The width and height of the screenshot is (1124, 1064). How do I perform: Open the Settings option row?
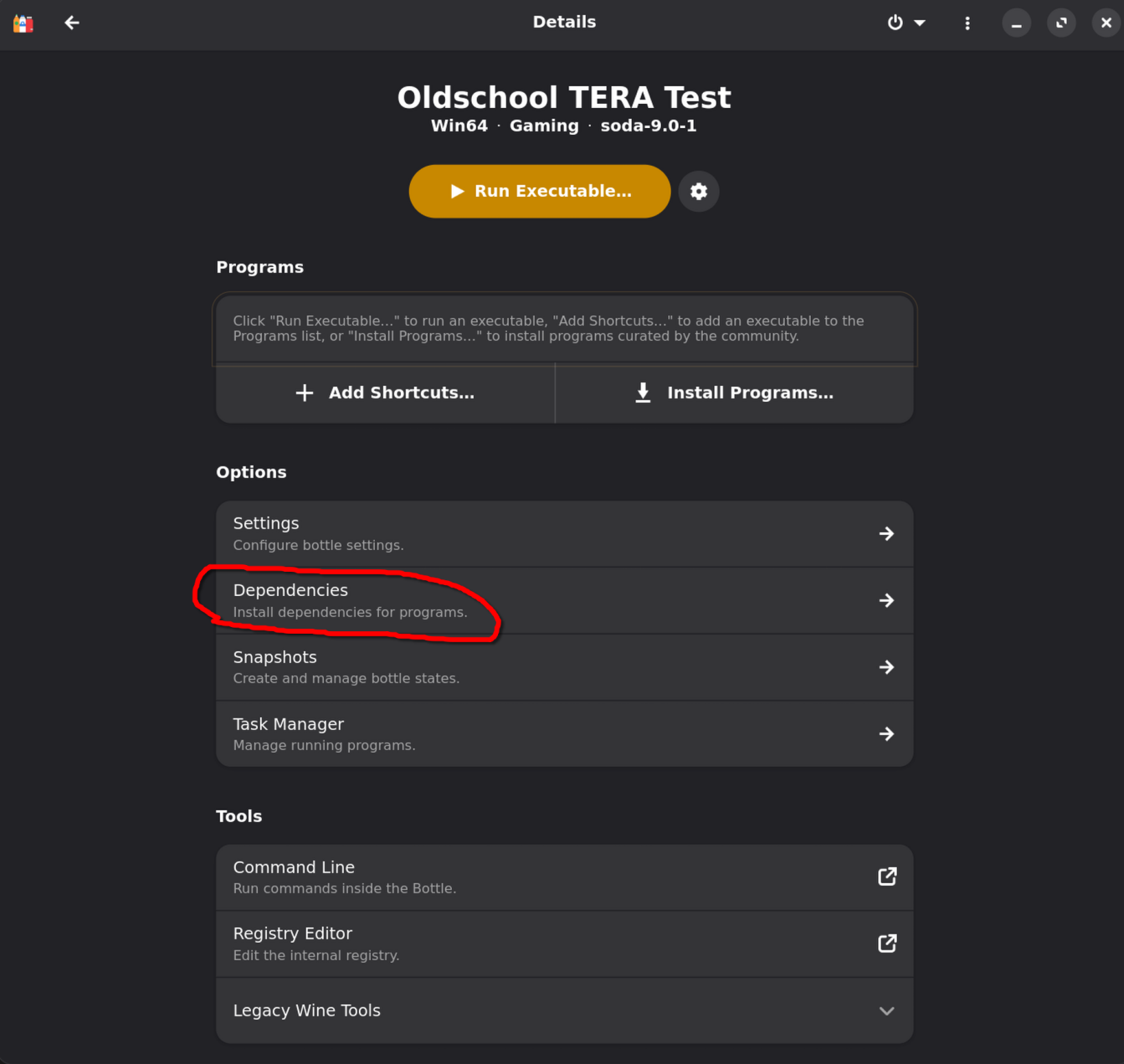click(x=564, y=533)
